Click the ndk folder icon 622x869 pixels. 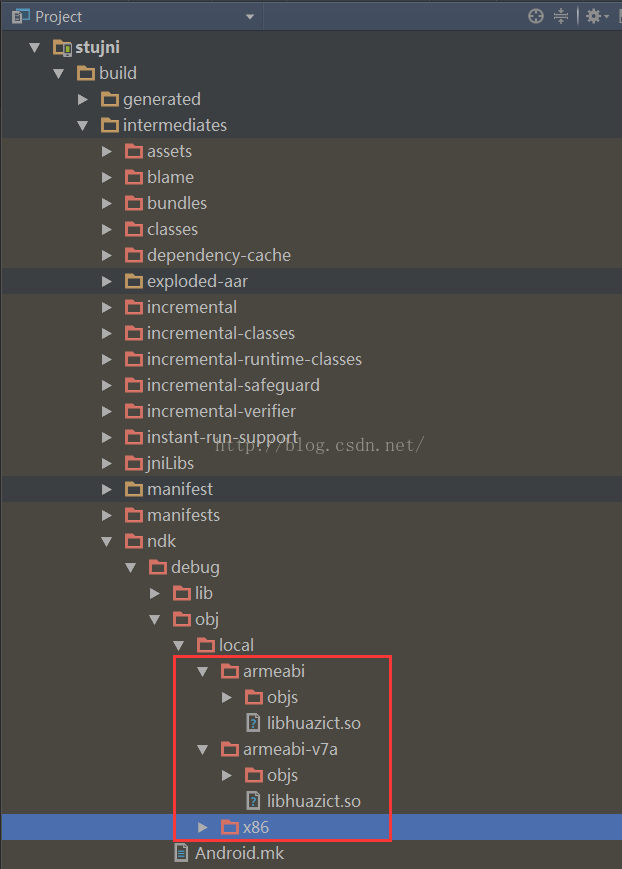point(134,541)
